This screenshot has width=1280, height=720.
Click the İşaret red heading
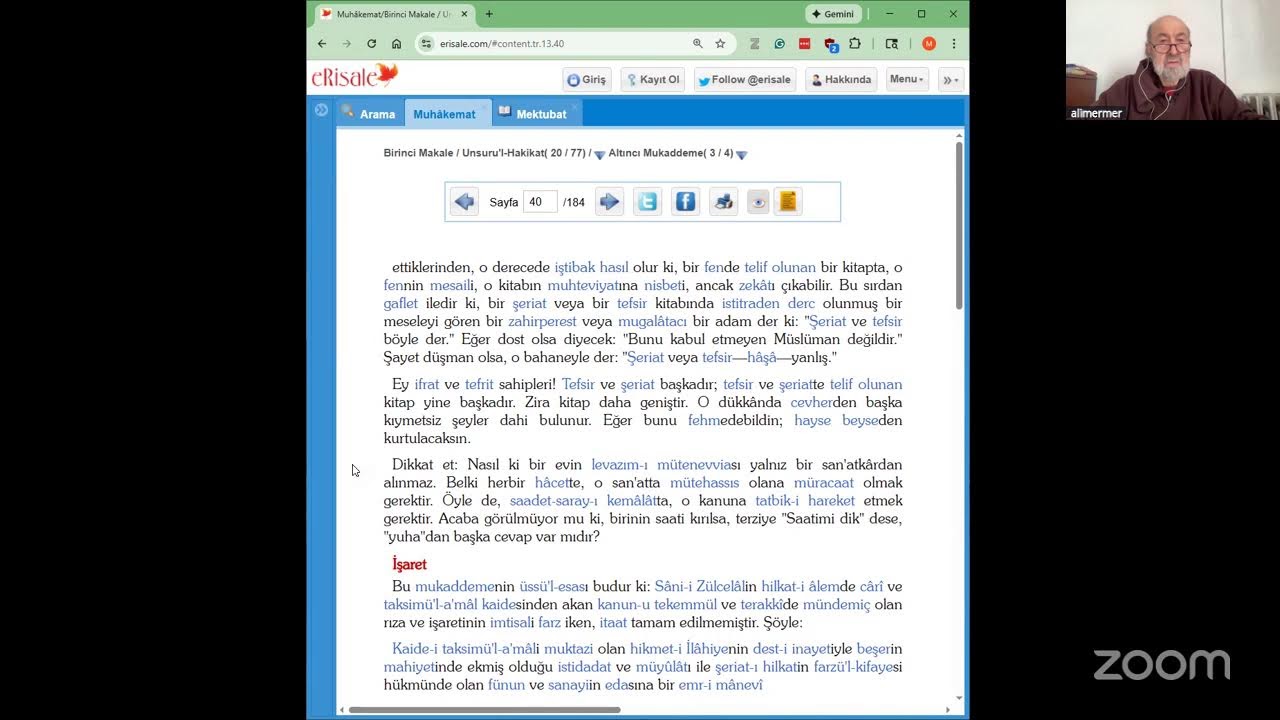click(409, 564)
